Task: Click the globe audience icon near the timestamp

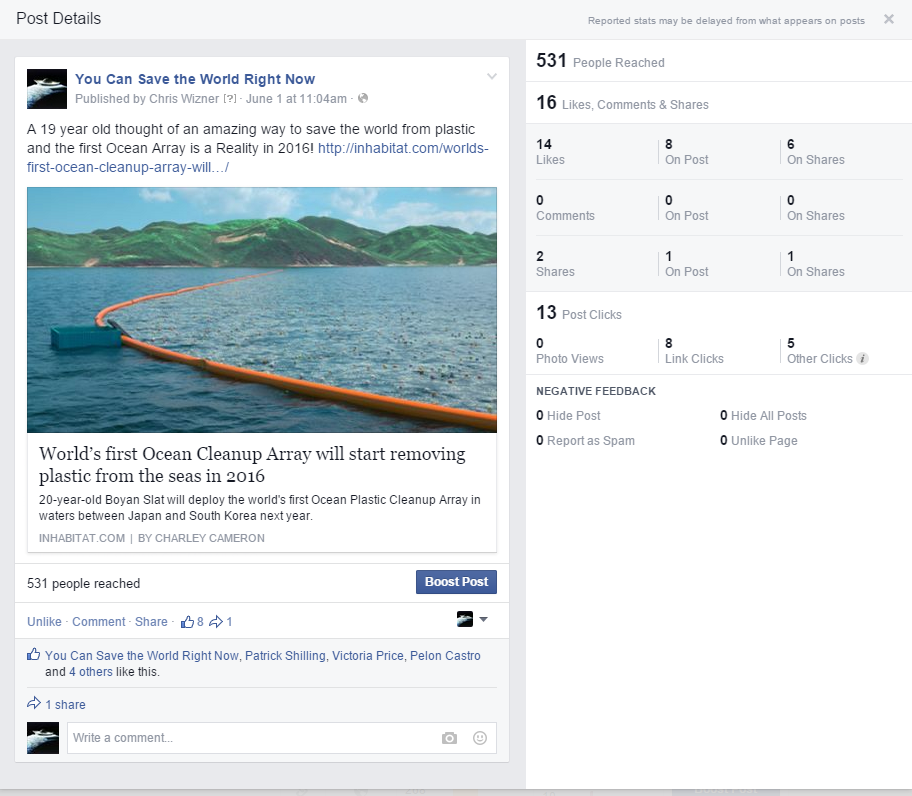Action: tap(363, 98)
